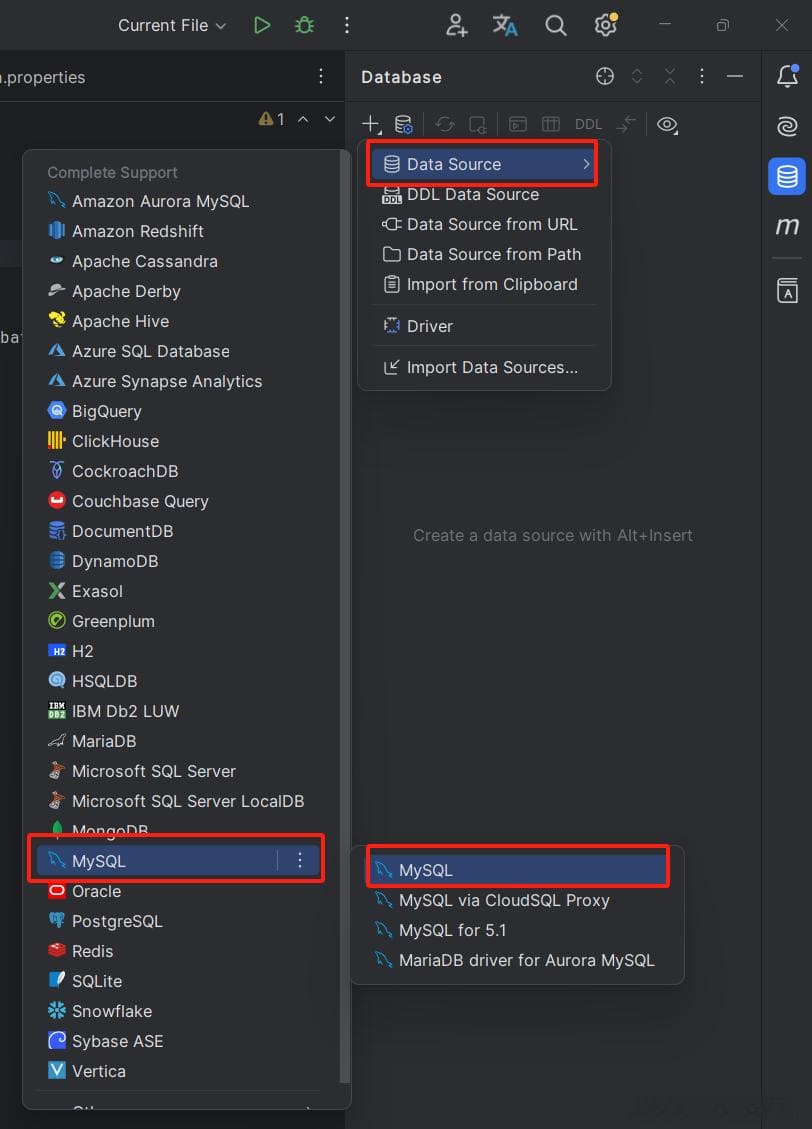Viewport: 812px width, 1129px height.
Task: Click the icon right of Refresh in the Database toolbar
Action: coord(477,125)
